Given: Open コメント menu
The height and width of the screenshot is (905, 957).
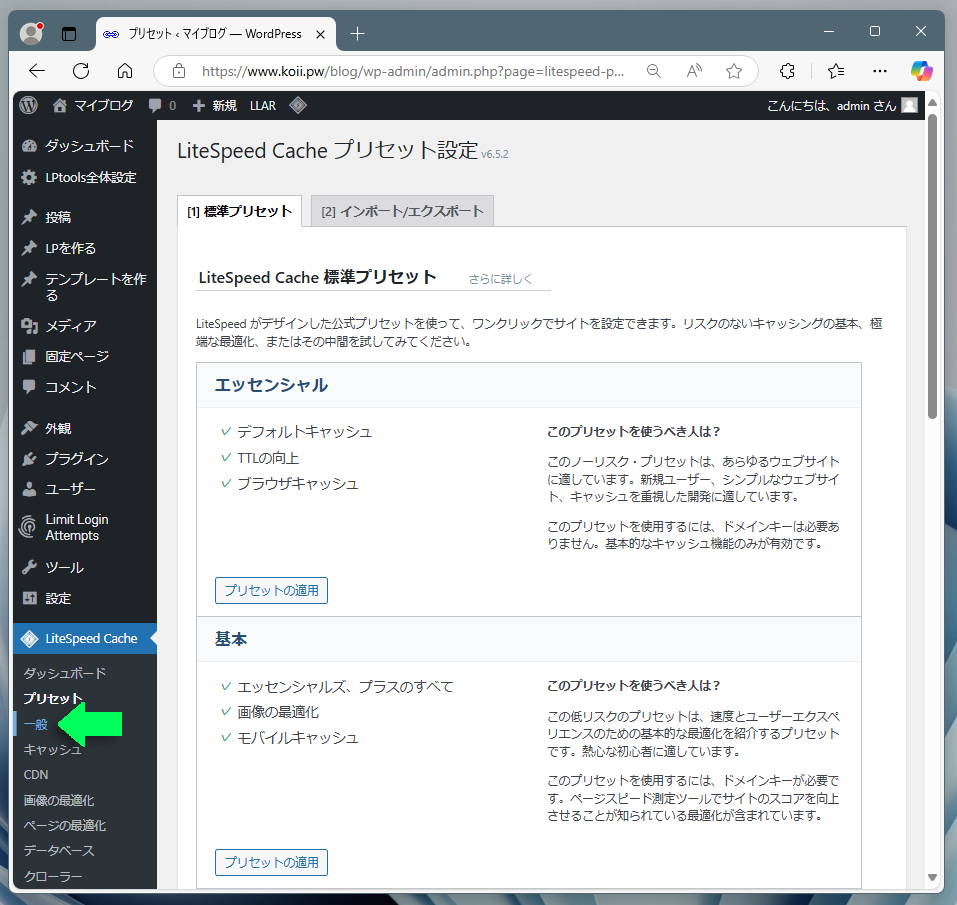Looking at the screenshot, I should pos(85,387).
